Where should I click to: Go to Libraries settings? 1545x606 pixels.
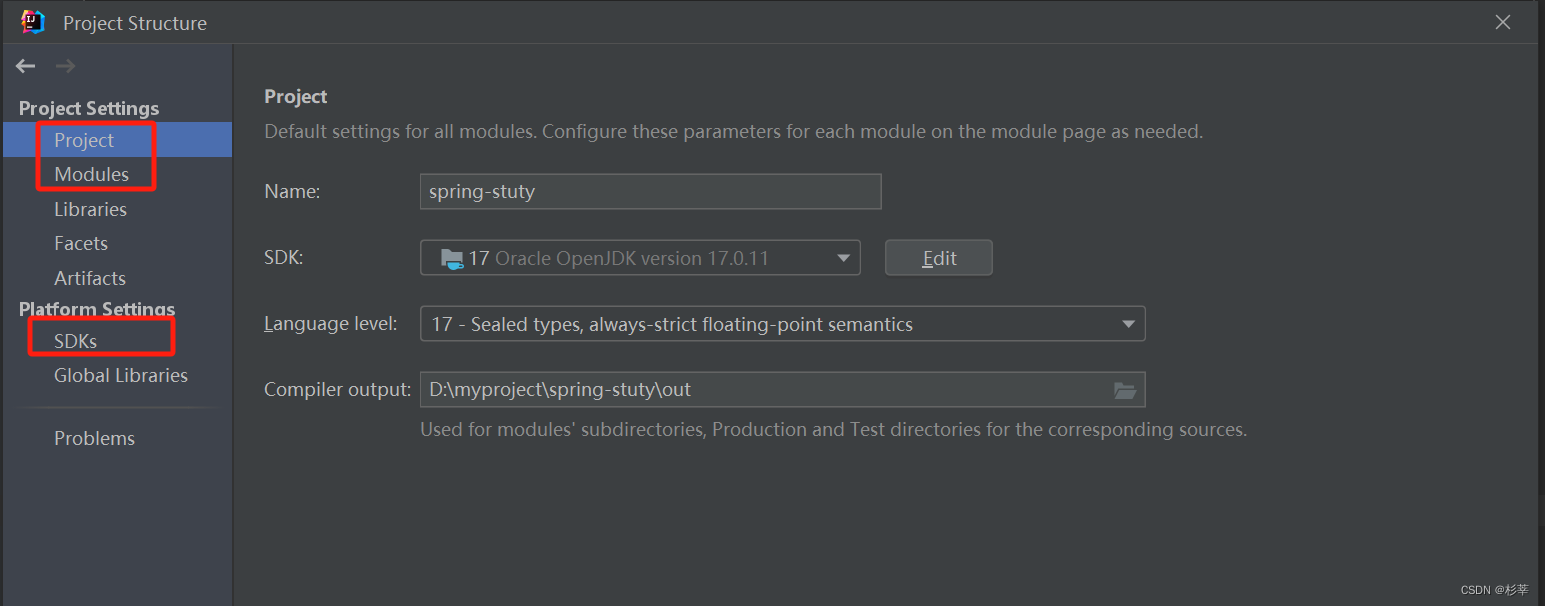[x=90, y=209]
